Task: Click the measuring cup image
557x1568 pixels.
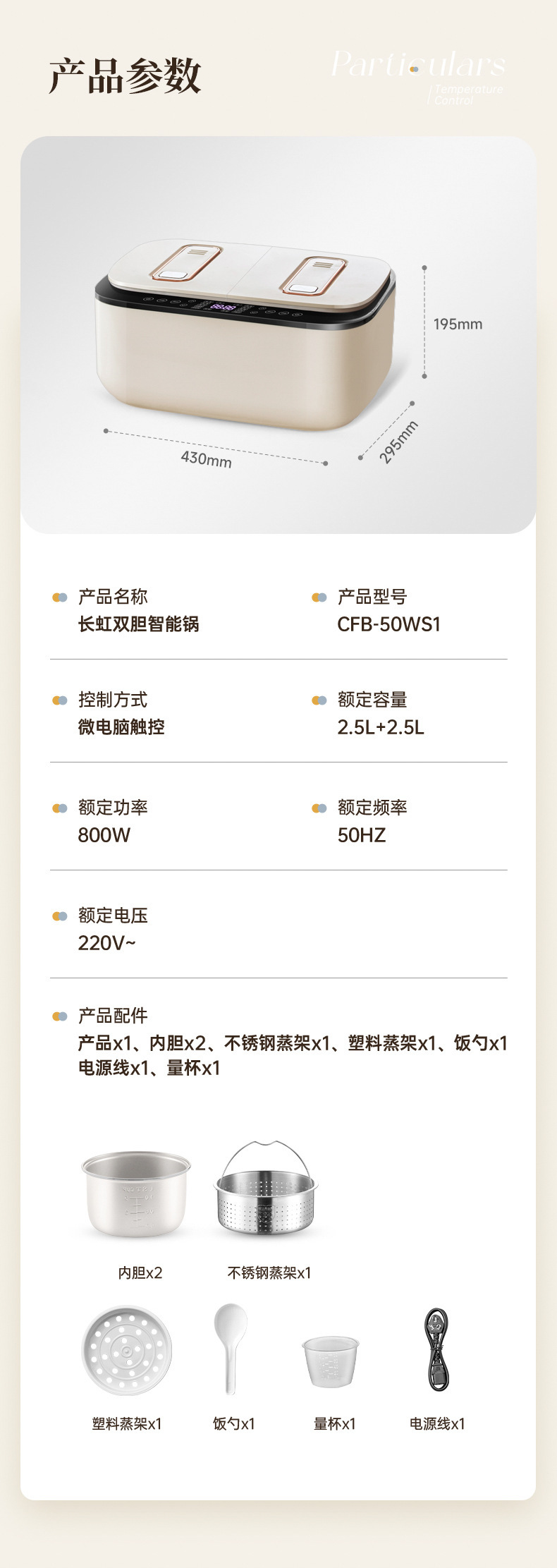Action: pos(331,1359)
